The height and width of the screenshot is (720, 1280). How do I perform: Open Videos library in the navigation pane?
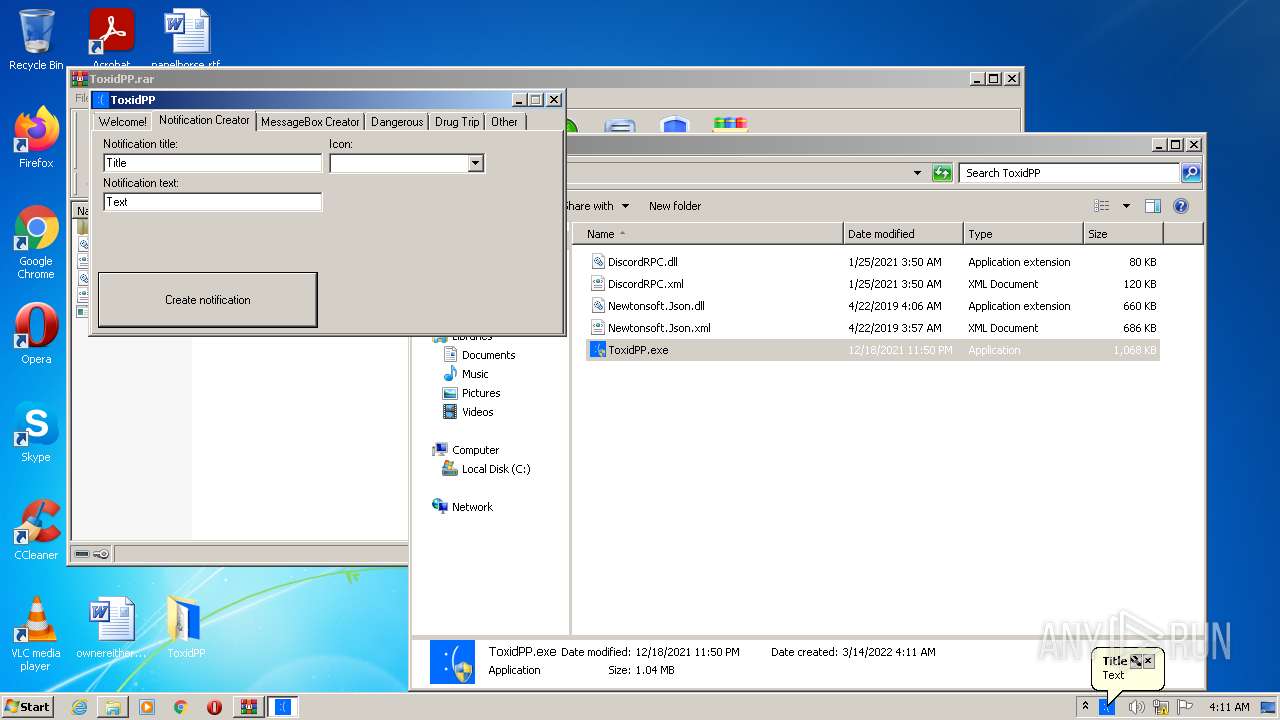pos(477,412)
